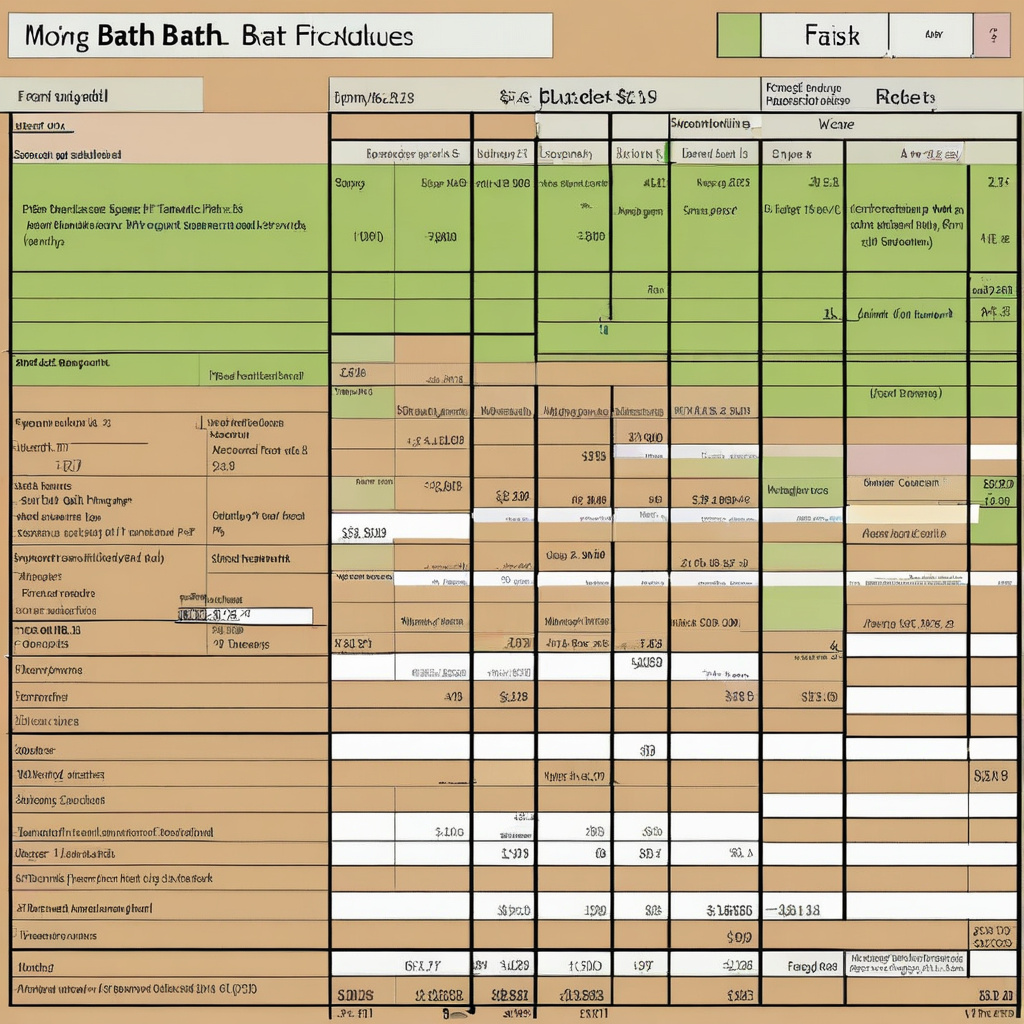Select the Weare cell
1024x1024 pixels.
click(835, 125)
